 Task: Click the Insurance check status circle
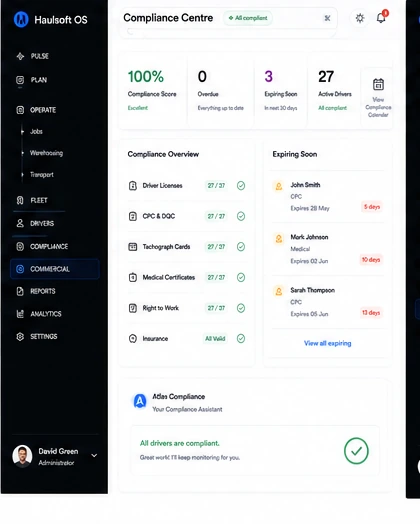[x=241, y=339]
